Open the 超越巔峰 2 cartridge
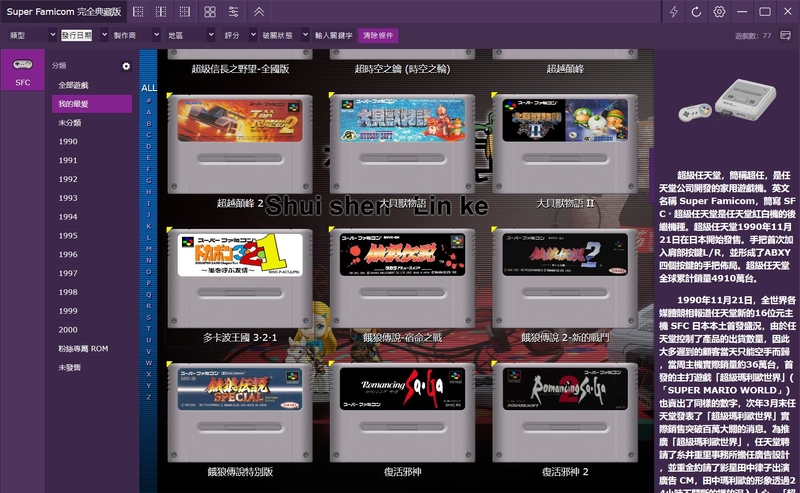 (240, 144)
